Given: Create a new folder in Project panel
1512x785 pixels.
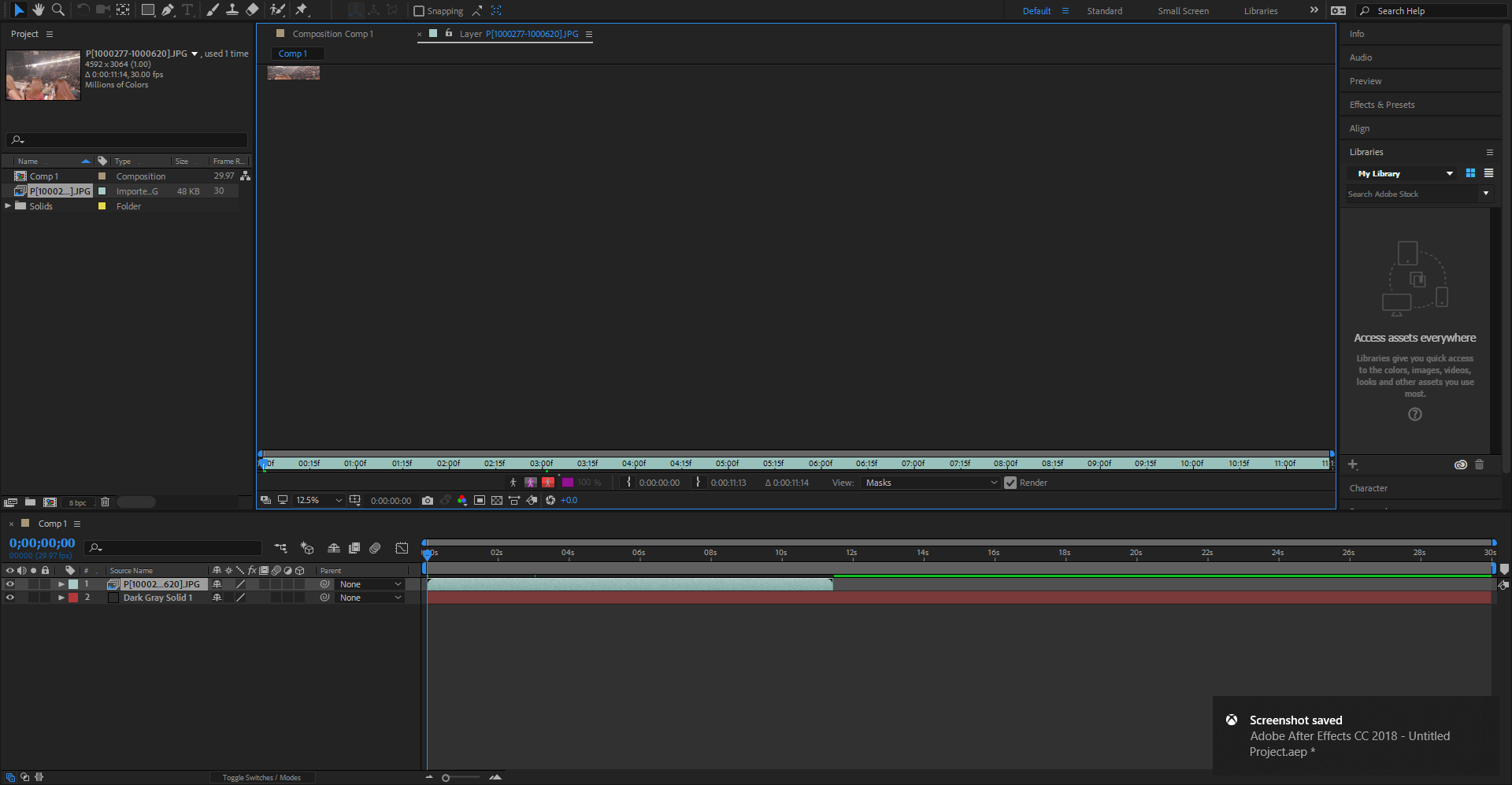Looking at the screenshot, I should [x=30, y=502].
